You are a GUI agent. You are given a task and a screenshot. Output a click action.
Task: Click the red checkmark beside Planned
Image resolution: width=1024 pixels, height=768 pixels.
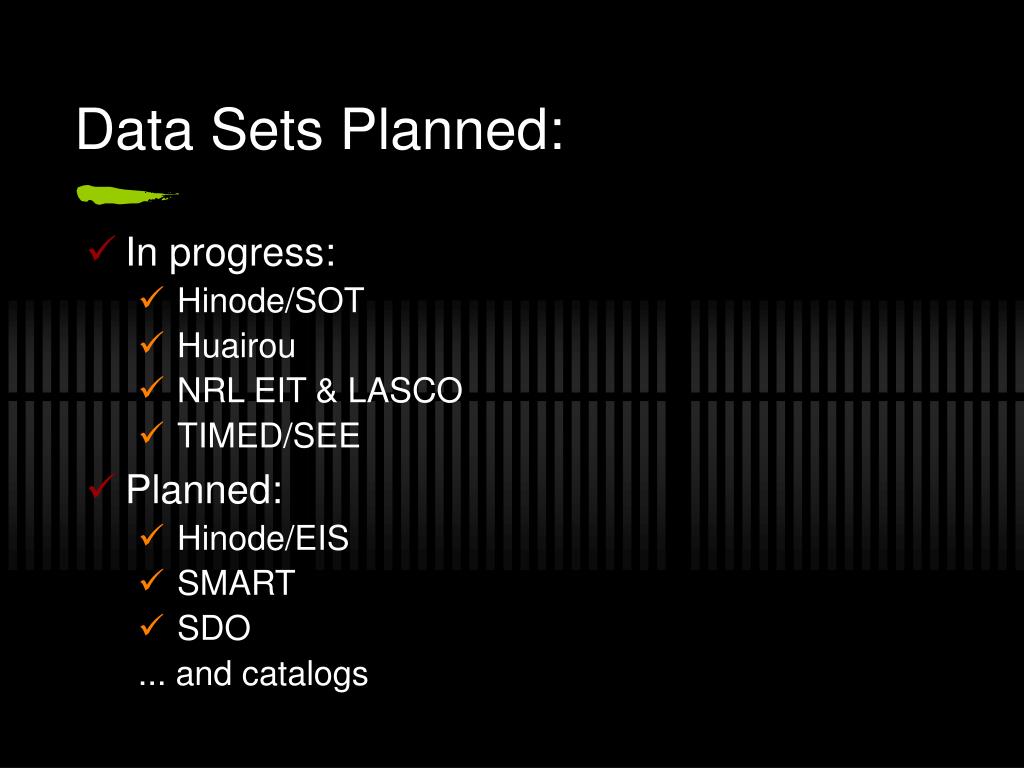tap(102, 487)
